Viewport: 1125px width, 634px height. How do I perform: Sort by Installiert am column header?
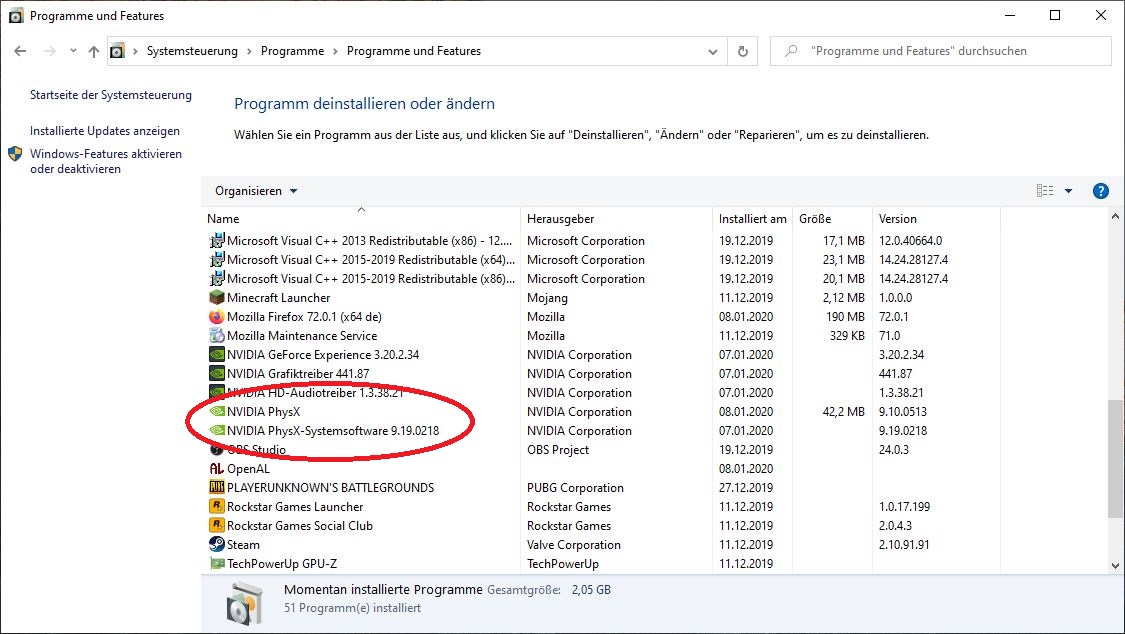pos(753,218)
